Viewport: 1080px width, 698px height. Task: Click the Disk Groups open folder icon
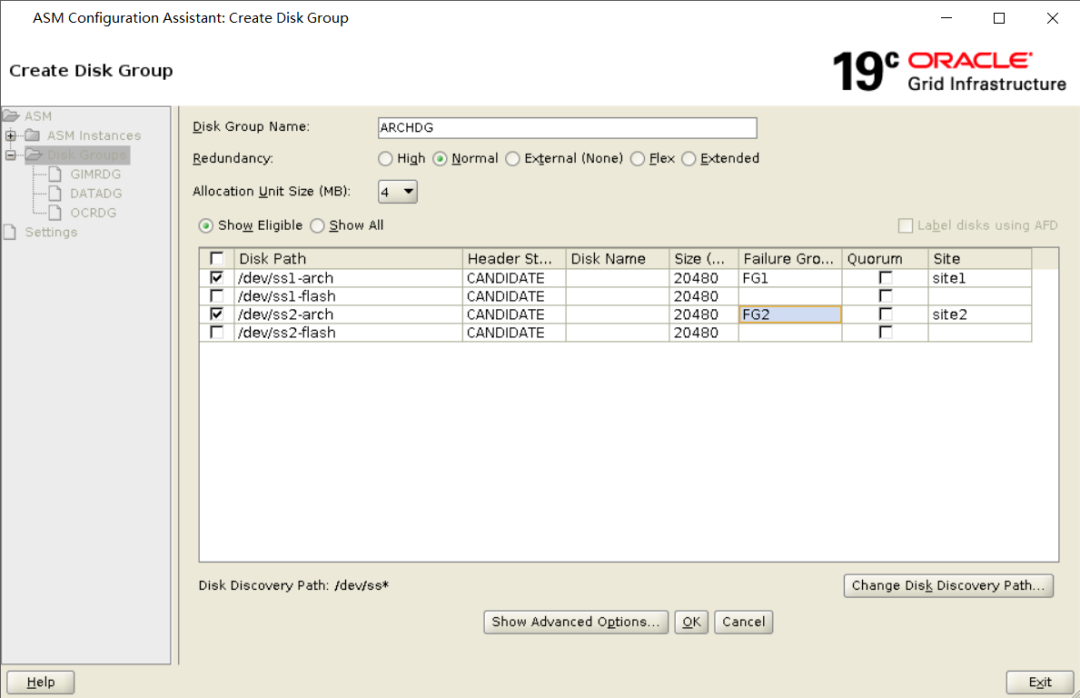click(34, 154)
